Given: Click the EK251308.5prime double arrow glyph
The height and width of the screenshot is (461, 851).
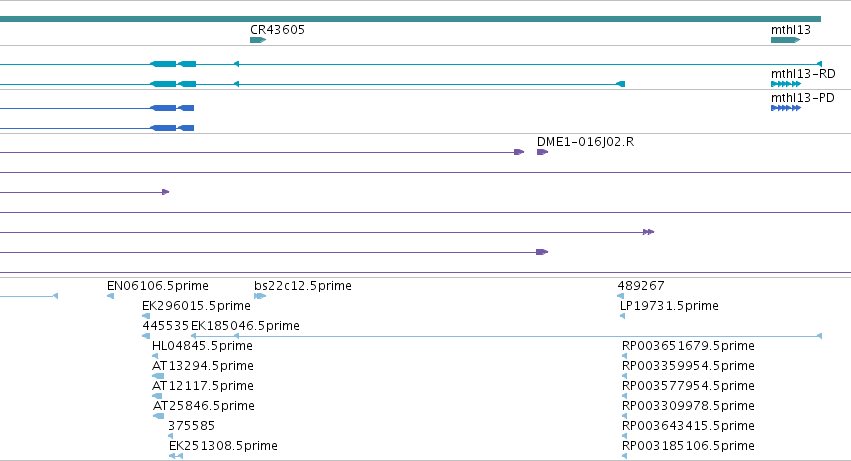Looking at the screenshot, I should (x=176, y=456).
